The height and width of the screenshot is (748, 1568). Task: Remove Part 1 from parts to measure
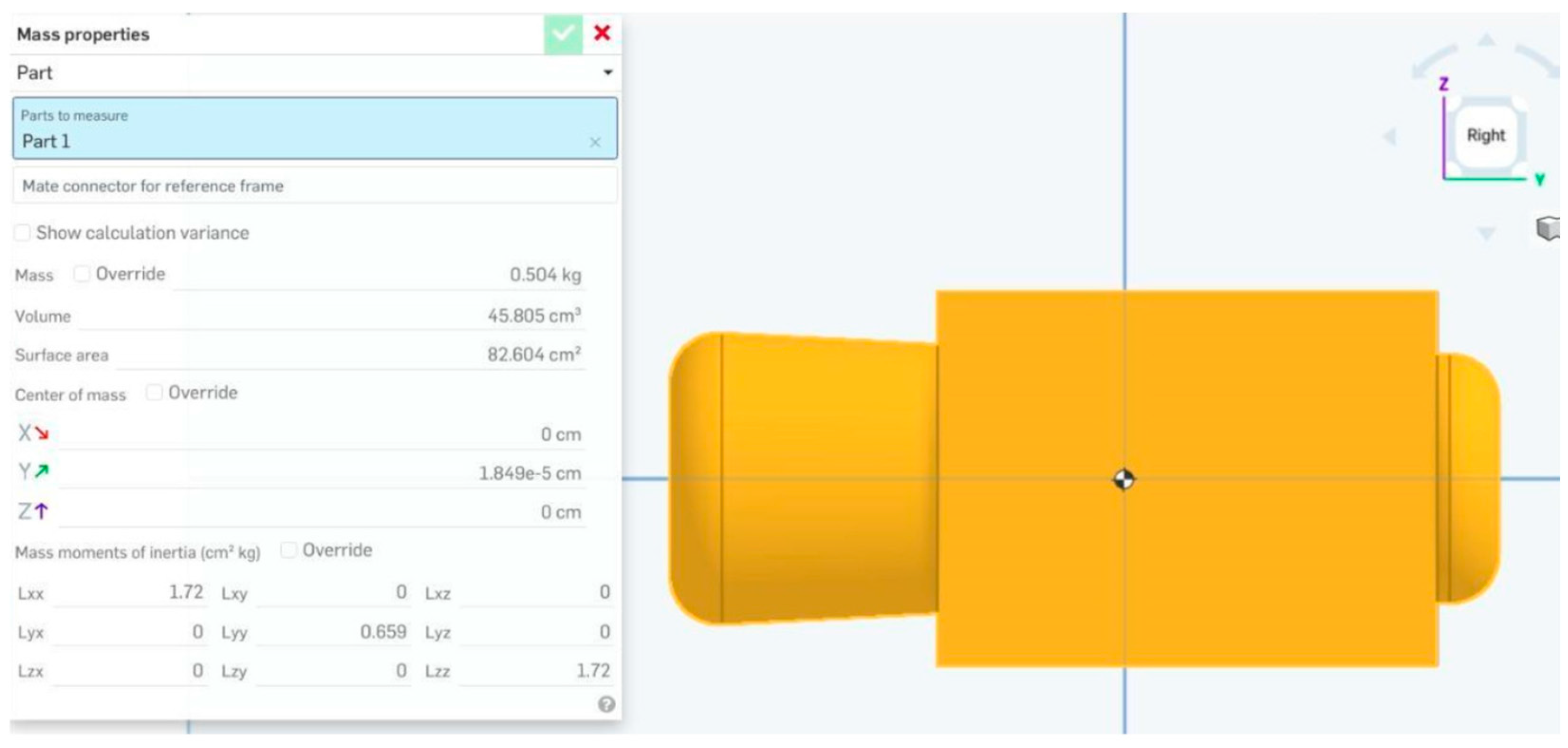tap(594, 142)
